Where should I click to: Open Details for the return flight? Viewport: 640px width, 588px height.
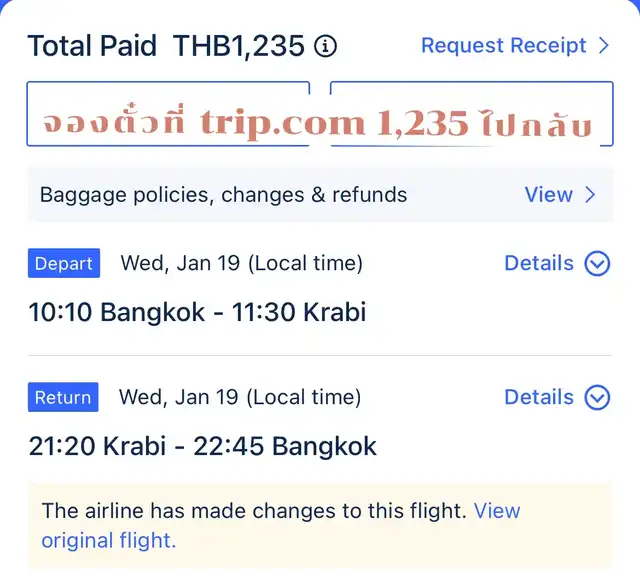click(x=538, y=397)
